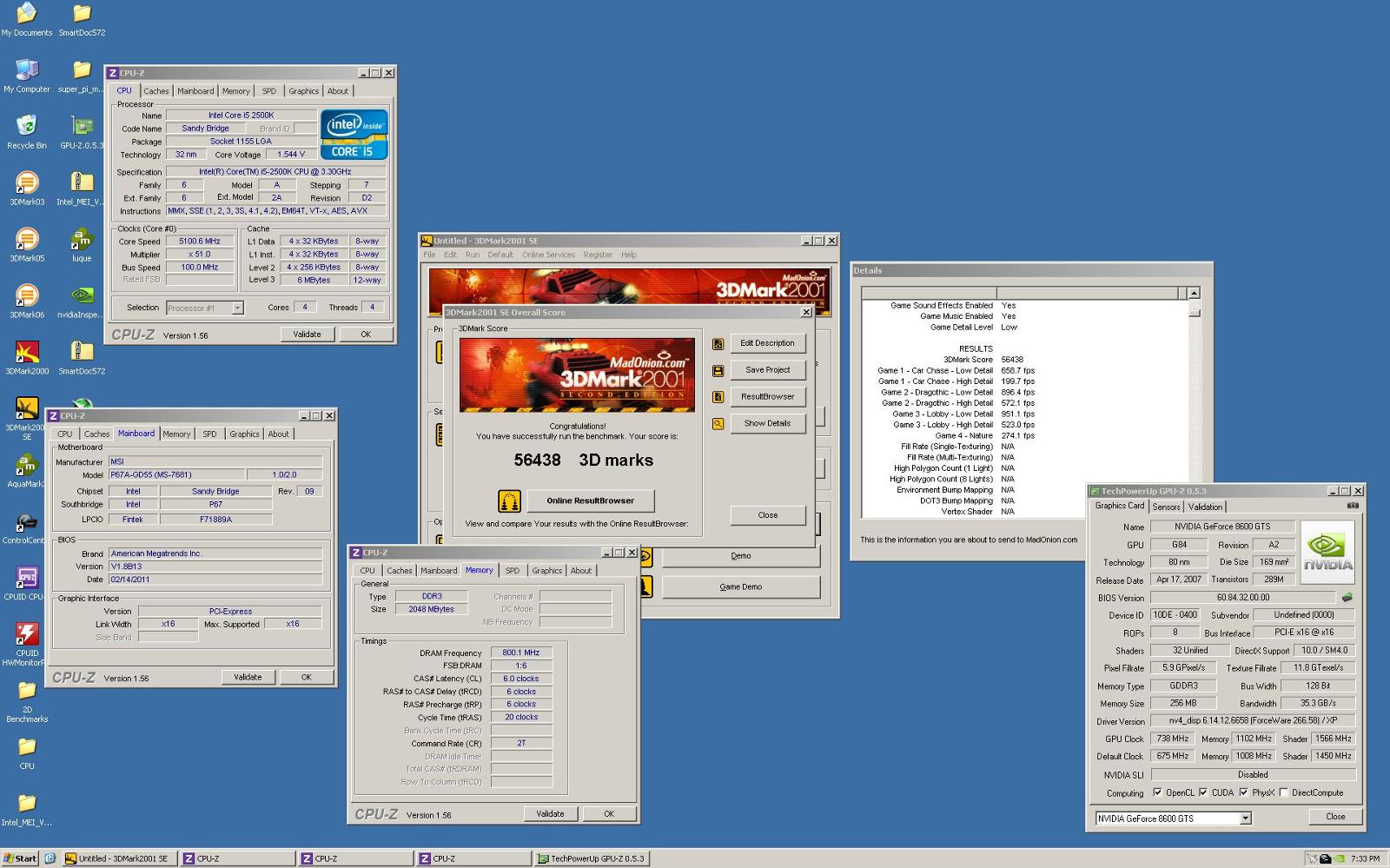Launch the nvidiaInspector desktop shortcut

(82, 301)
